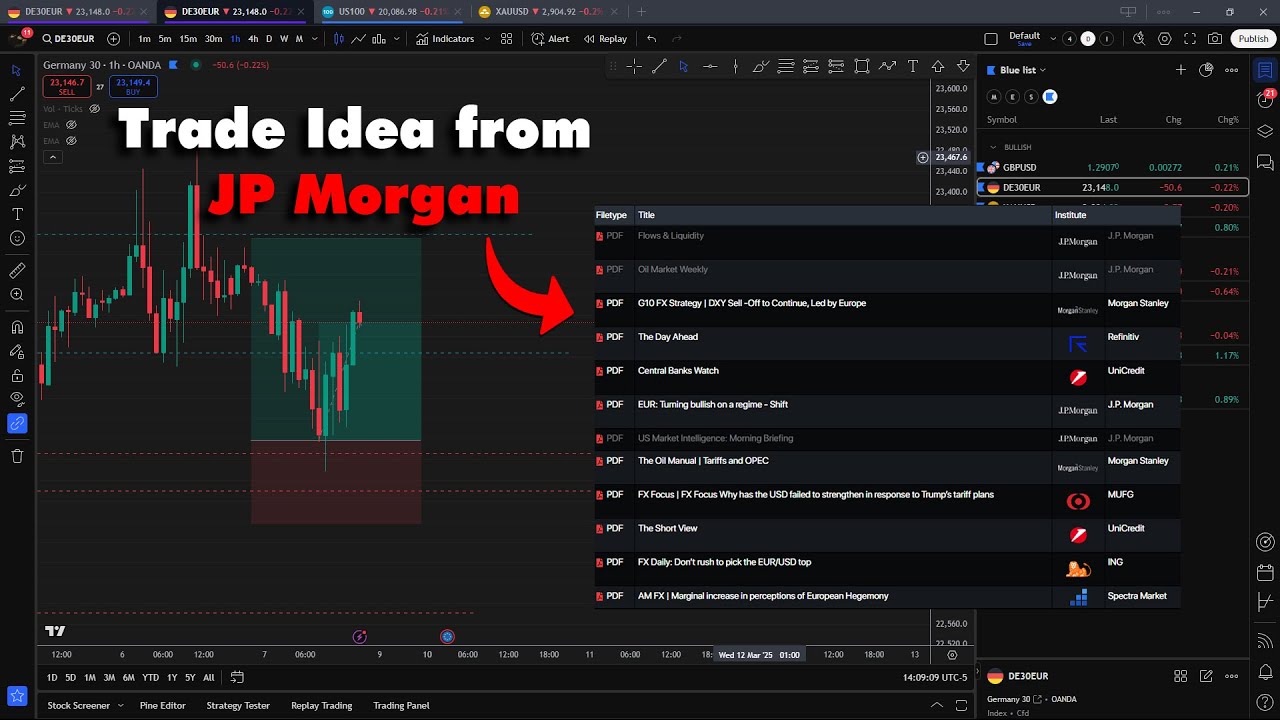Remove objects with trash icon

(17, 456)
